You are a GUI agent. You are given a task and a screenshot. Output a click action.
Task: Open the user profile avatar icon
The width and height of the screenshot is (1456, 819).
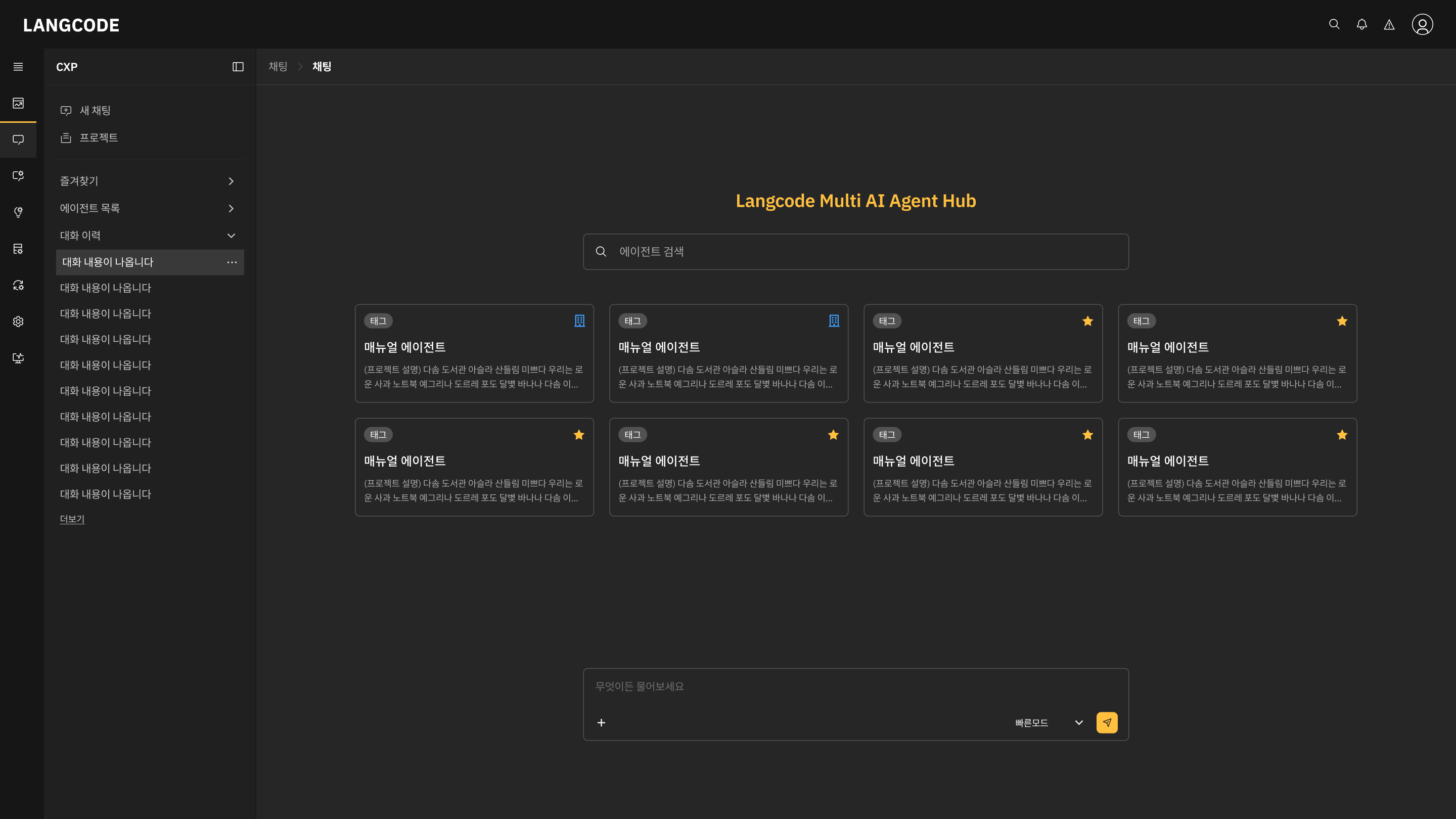(x=1422, y=24)
